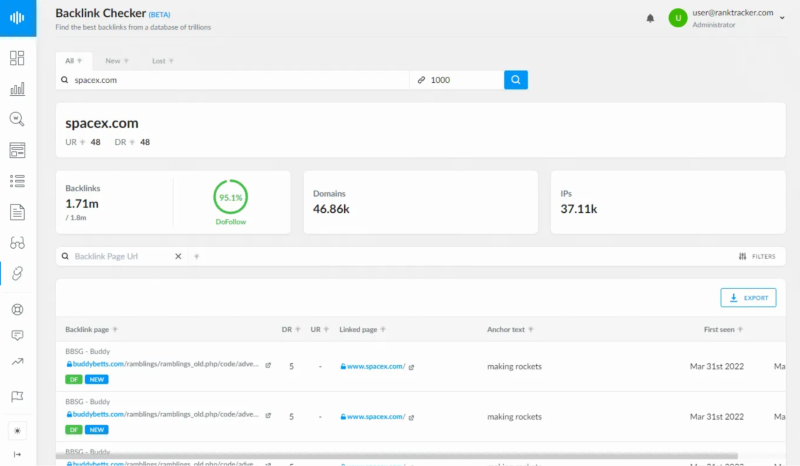The image size is (800, 466).
Task: Click the Ranktracker logo icon
Action: (17, 18)
